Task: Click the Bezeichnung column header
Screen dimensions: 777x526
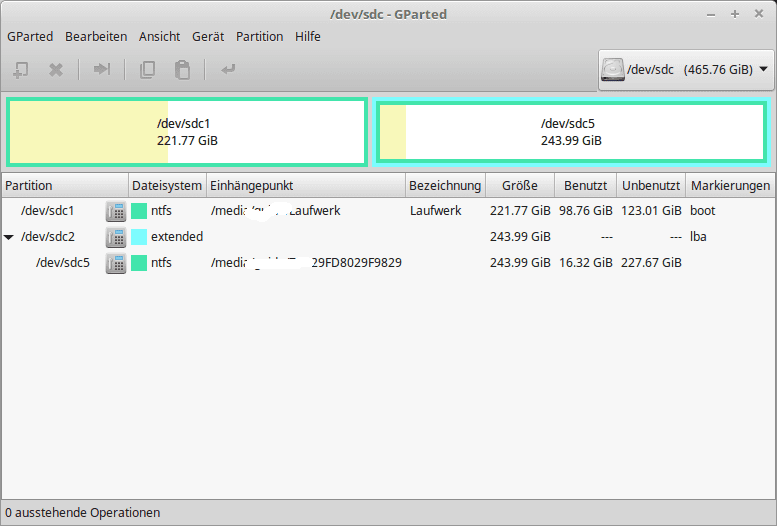Action: pyautogui.click(x=445, y=185)
